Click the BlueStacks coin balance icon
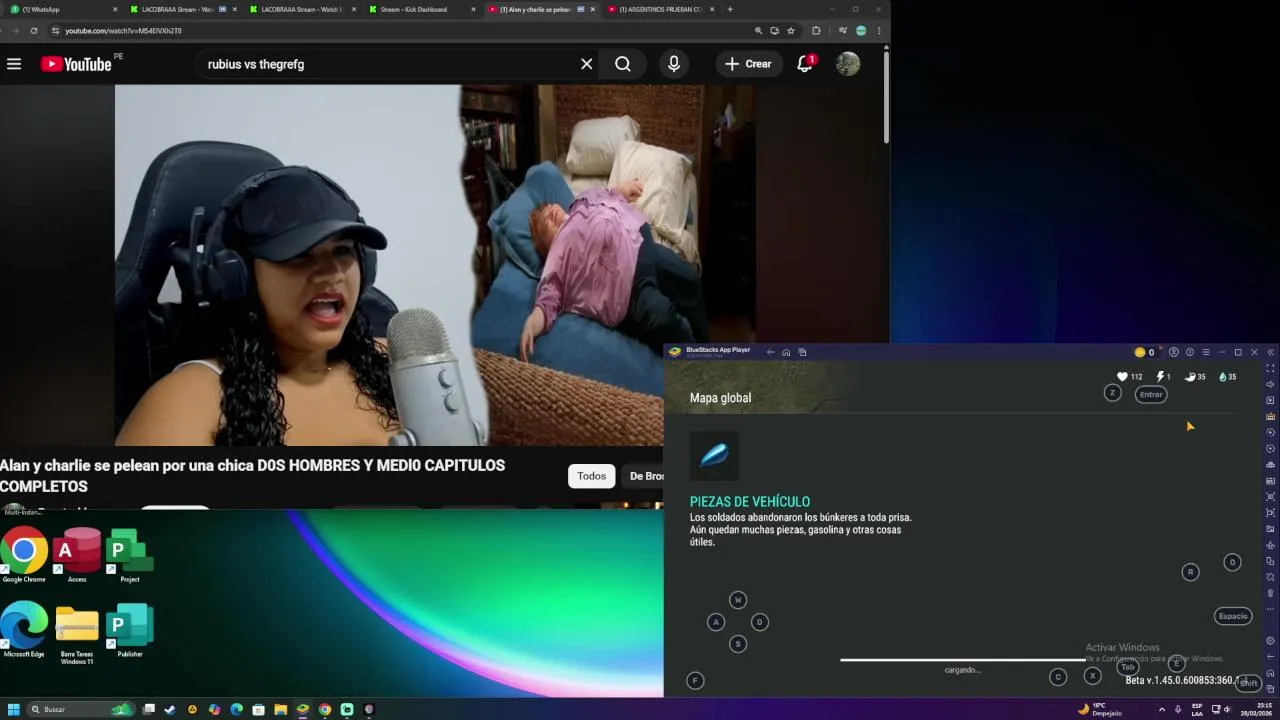The width and height of the screenshot is (1280, 720). click(1140, 352)
